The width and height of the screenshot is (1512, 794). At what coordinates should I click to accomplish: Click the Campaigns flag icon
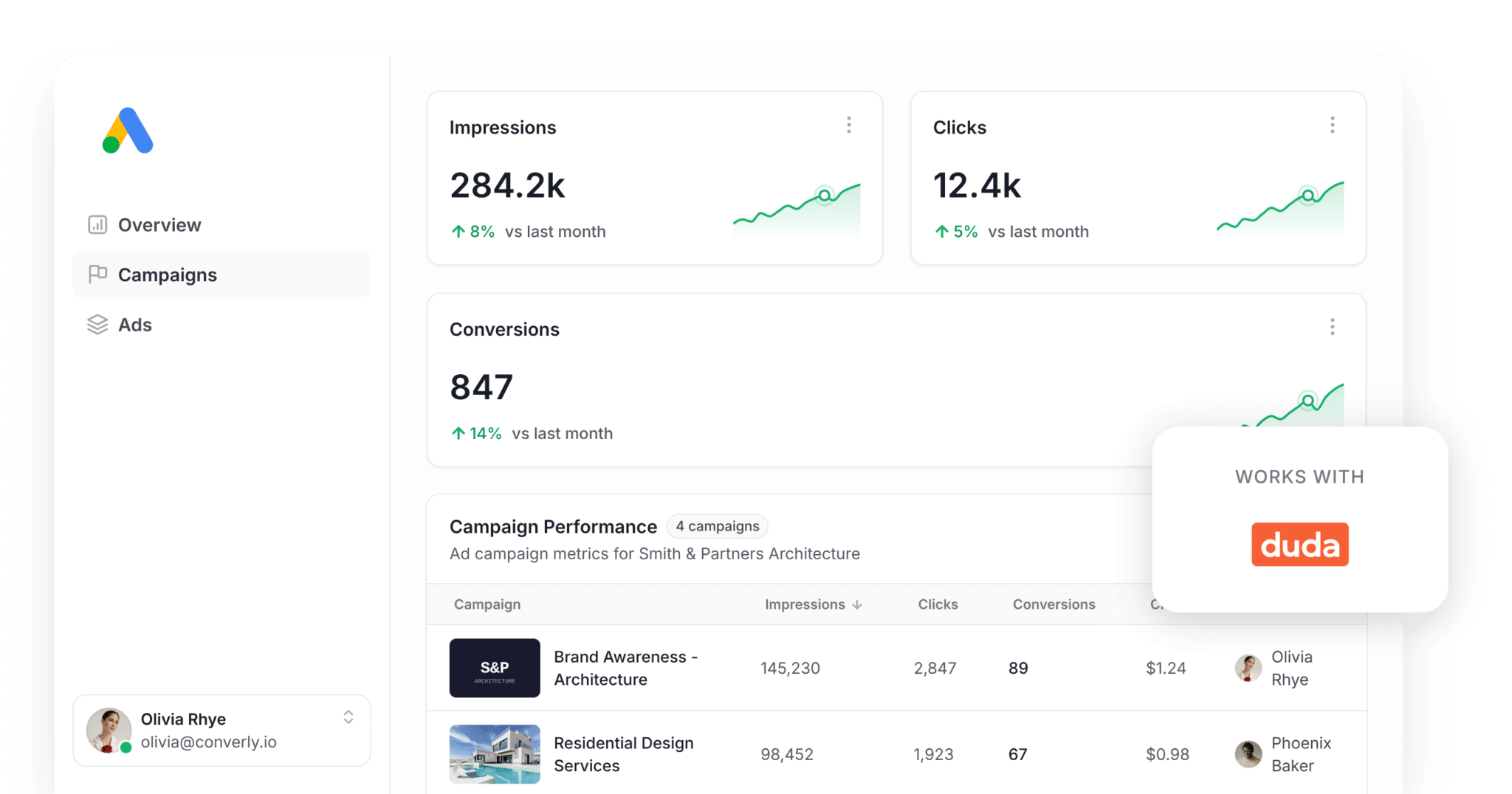97,275
